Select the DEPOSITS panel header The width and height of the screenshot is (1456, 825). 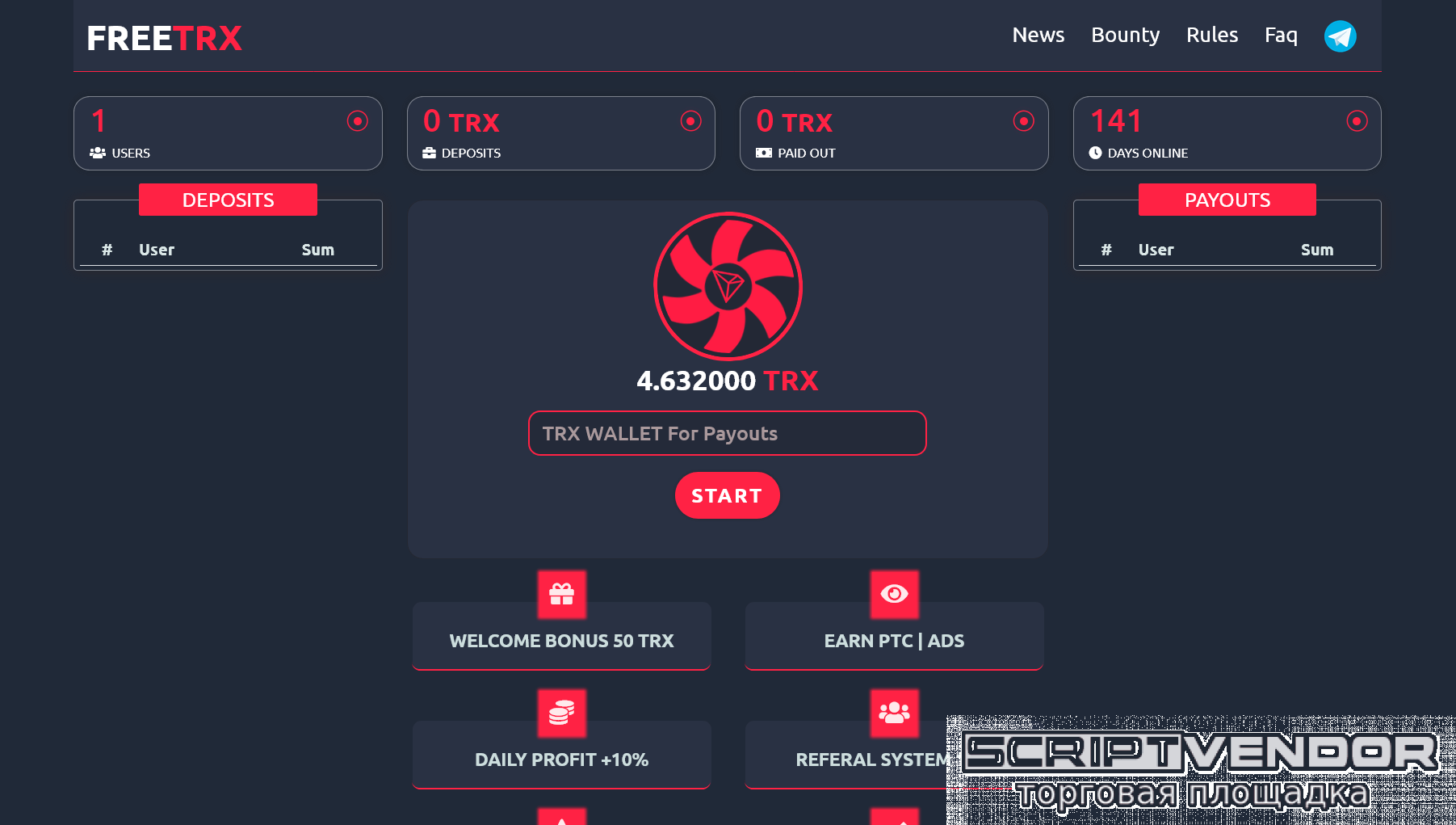point(228,200)
